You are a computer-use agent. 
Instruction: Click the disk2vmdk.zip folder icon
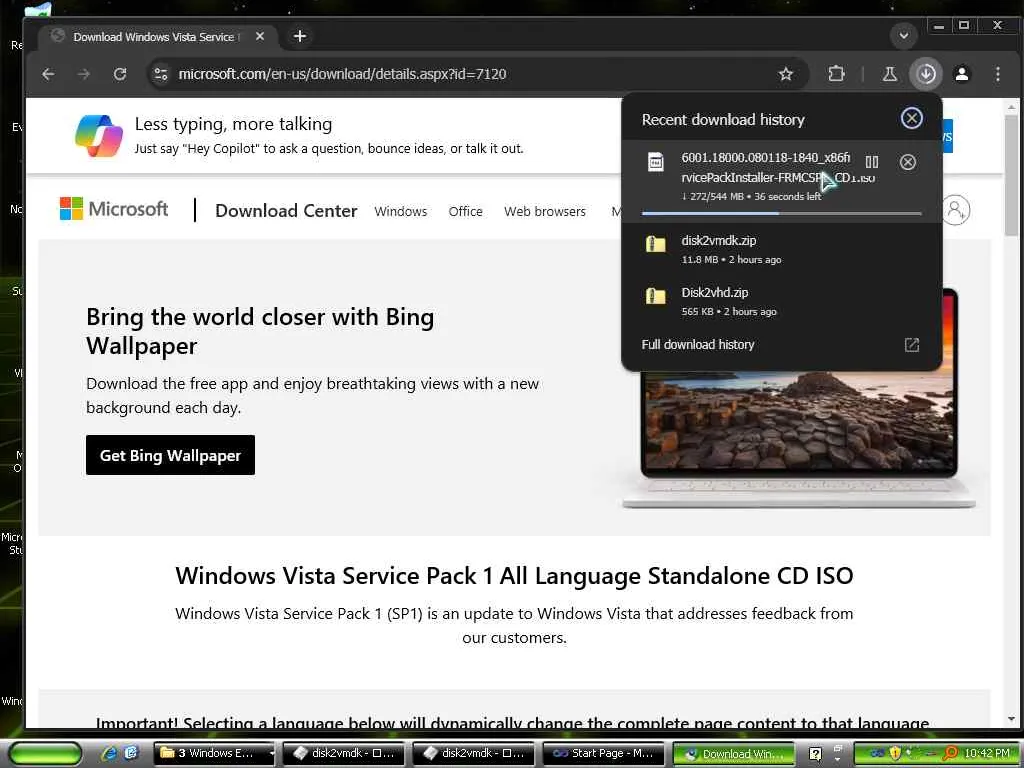pyautogui.click(x=656, y=244)
